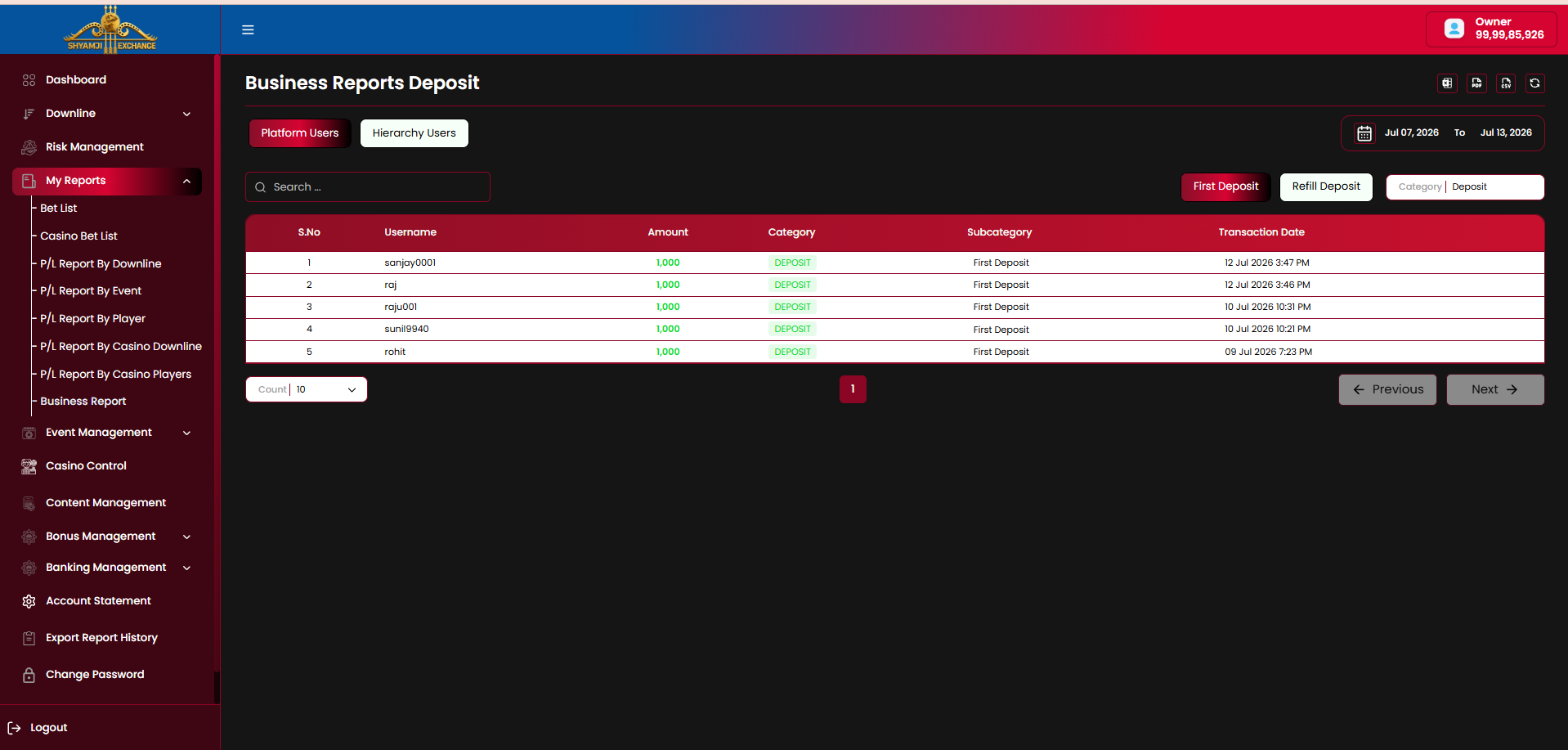Click the Logout arrow icon
The height and width of the screenshot is (750, 1568).
[x=14, y=728]
